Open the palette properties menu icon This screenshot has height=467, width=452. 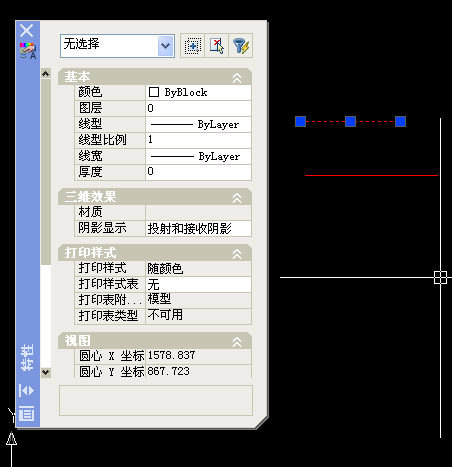[26, 414]
